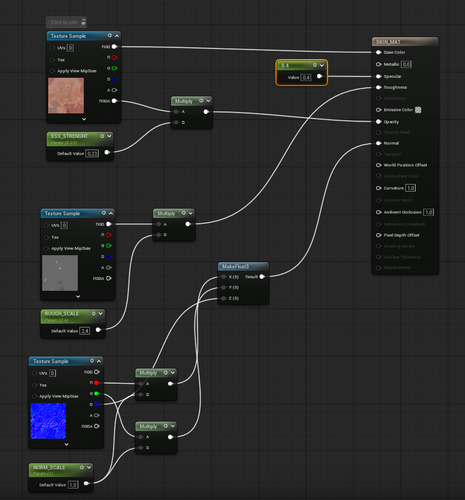Select the SSS_STRENGHT parameter node title
Image resolution: width=465 pixels, height=500 pixels.
coord(69,136)
